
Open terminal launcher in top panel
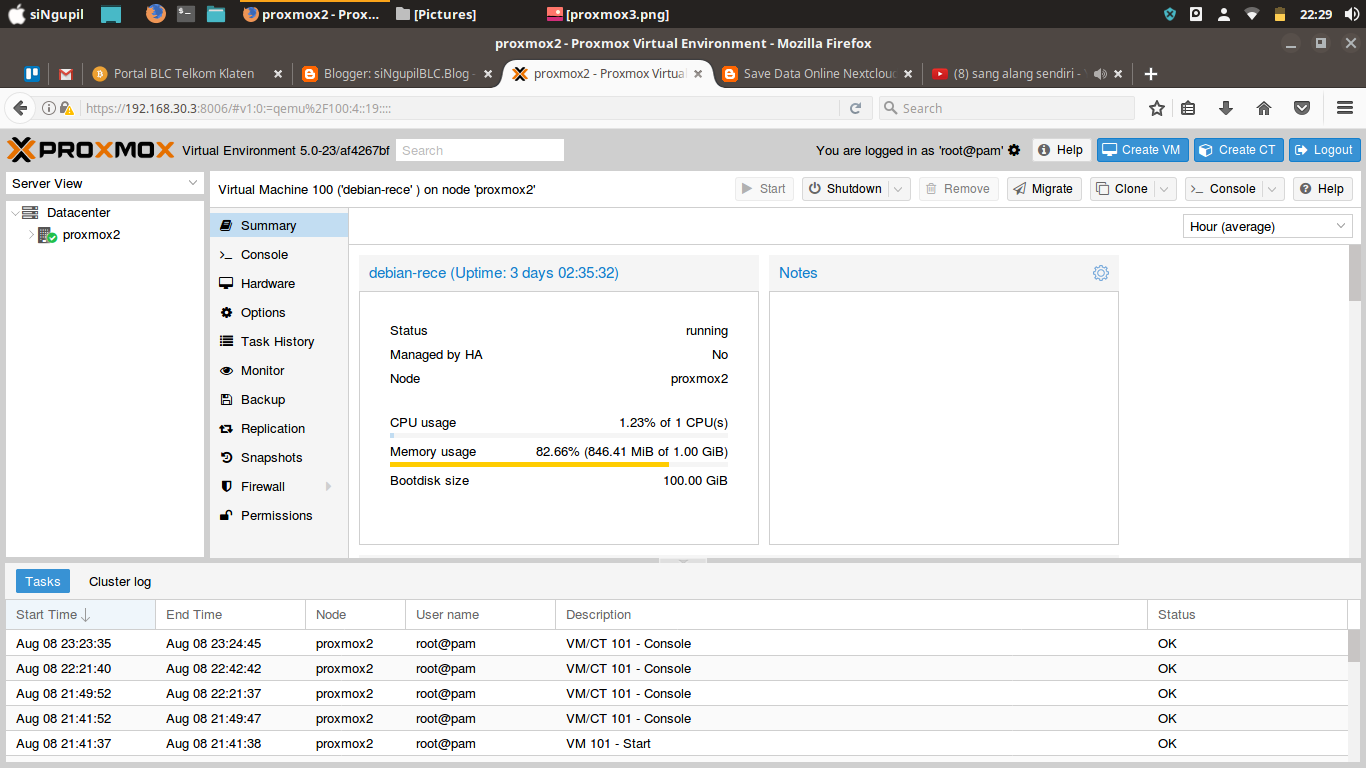click(x=186, y=14)
